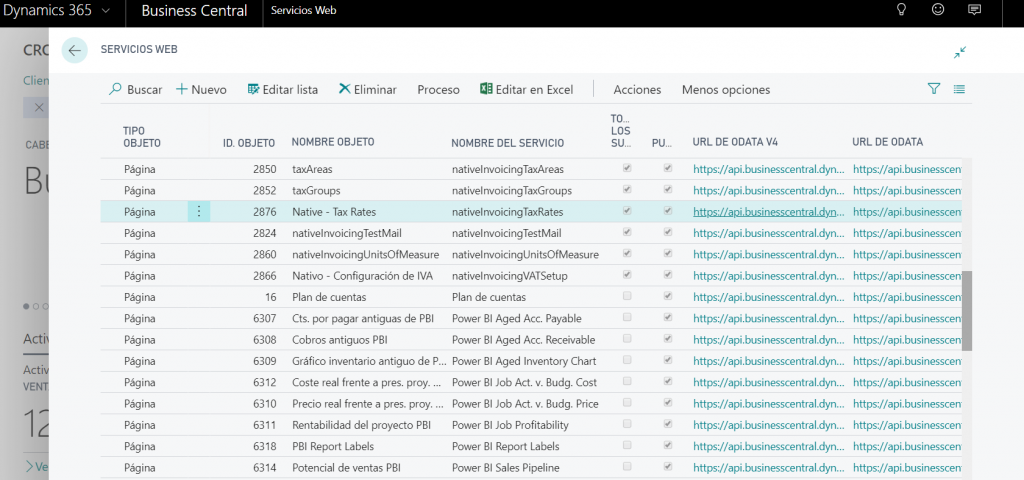Expand the Dynamics 365 app dropdown
The image size is (1024, 480).
click(x=106, y=11)
